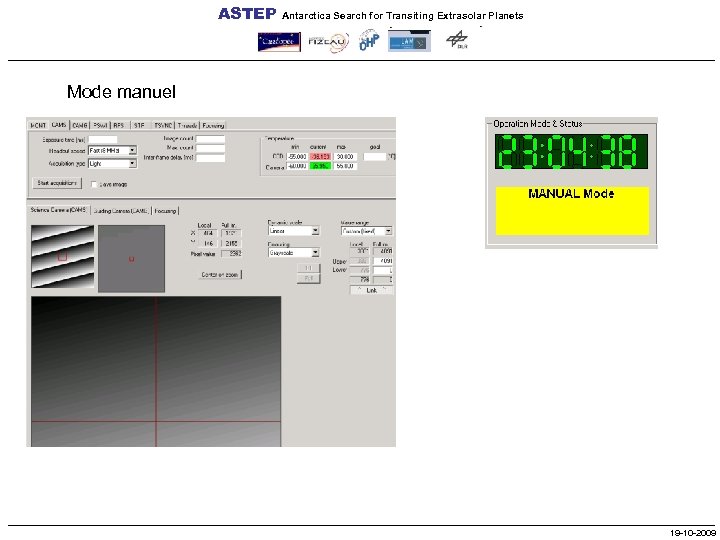This screenshot has width=720, height=540.
Task: Click the LAM logo in header
Action: point(409,41)
